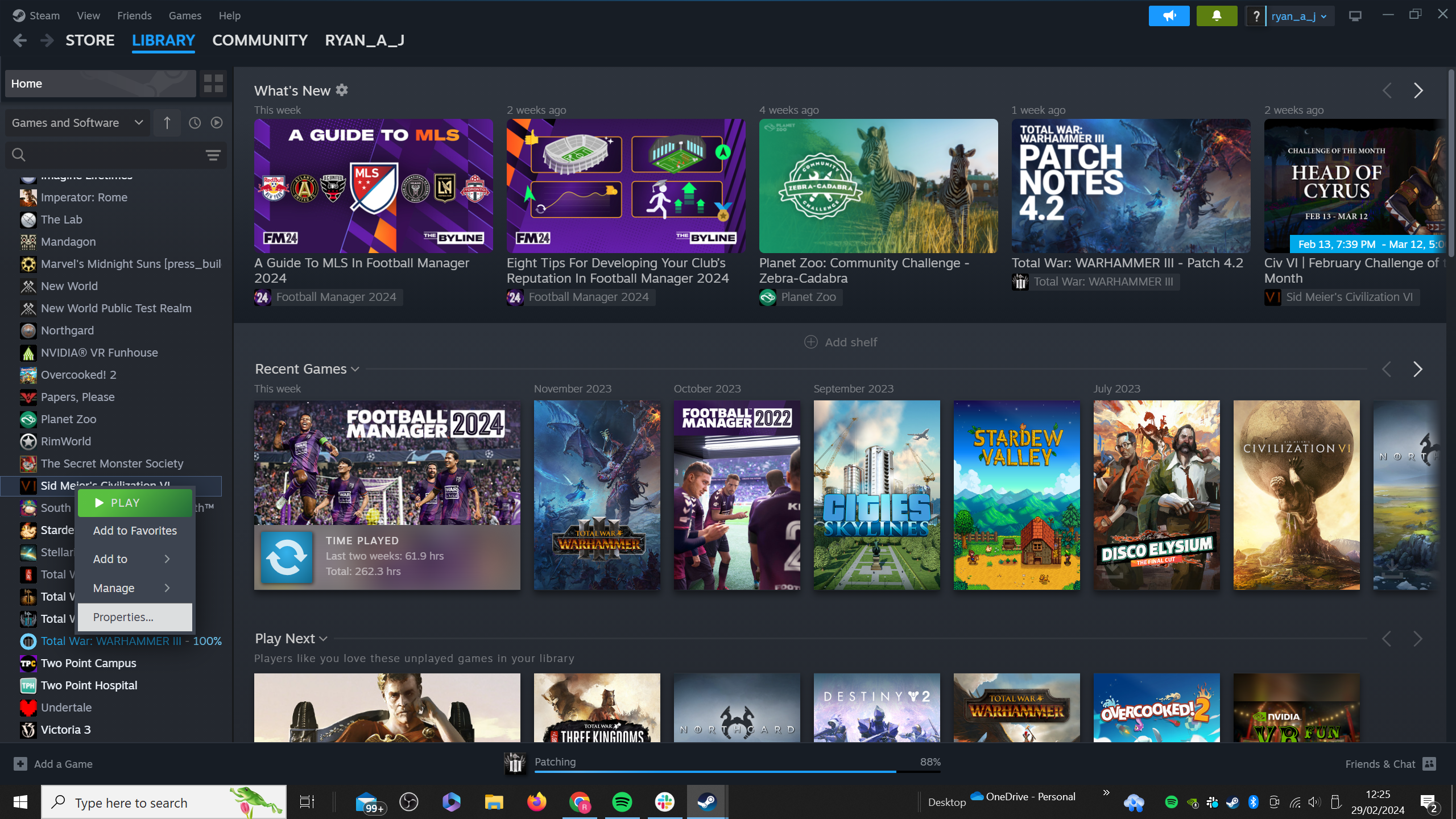Click the Add a Game plus icon
Image resolution: width=1456 pixels, height=819 pixels.
coord(20,764)
